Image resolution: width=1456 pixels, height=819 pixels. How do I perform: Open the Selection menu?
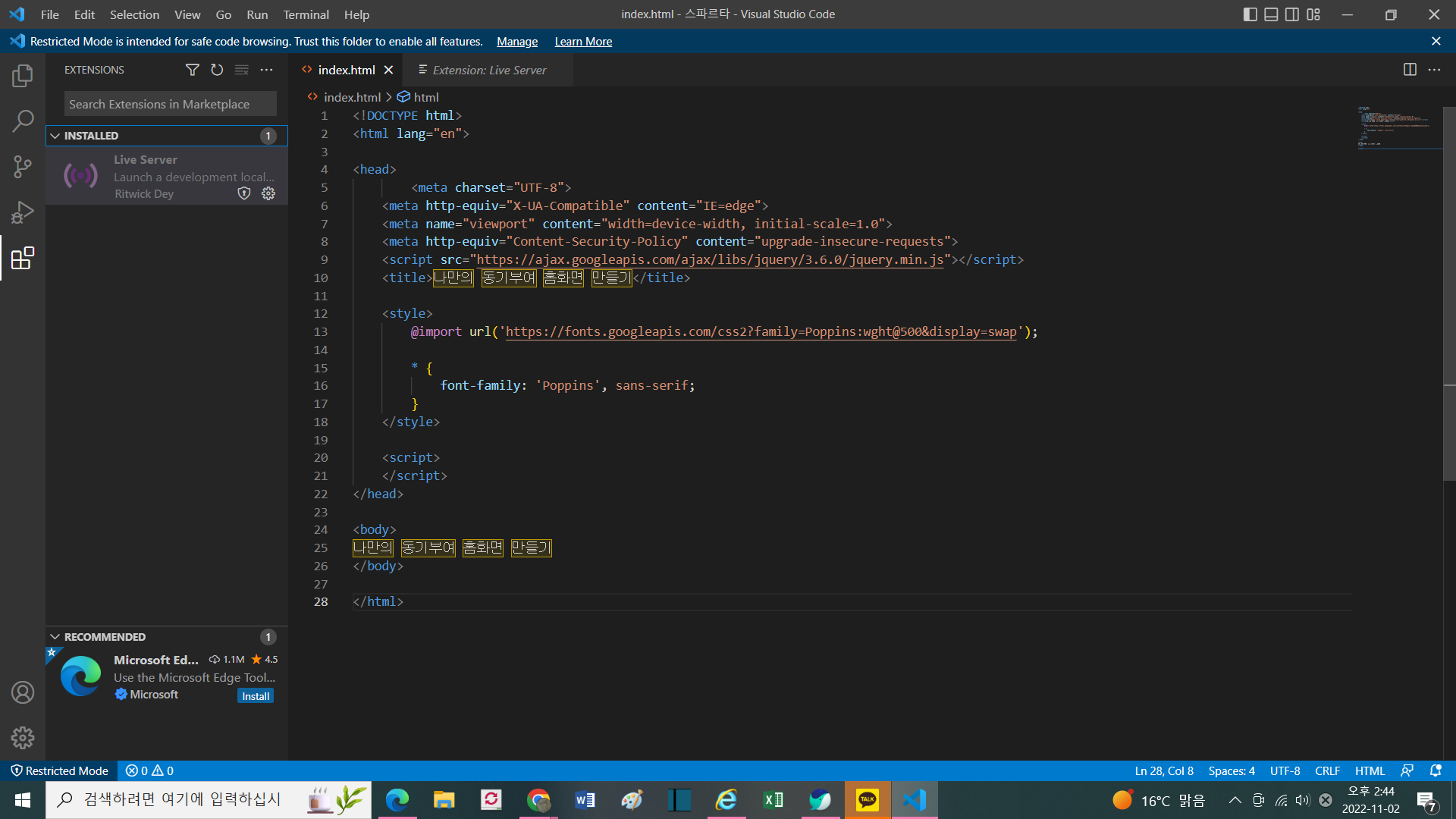134,14
